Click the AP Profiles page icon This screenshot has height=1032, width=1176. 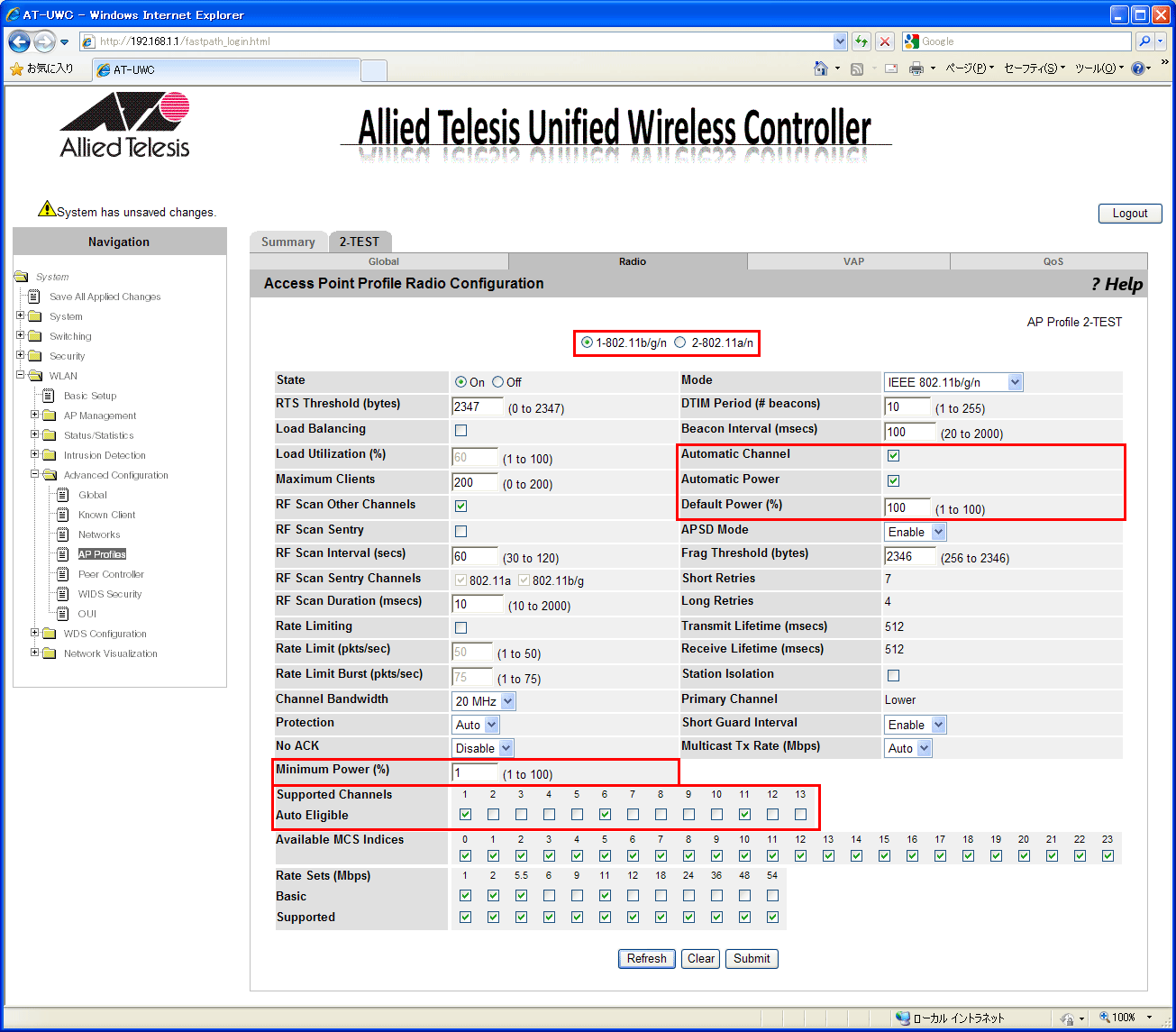click(x=63, y=554)
